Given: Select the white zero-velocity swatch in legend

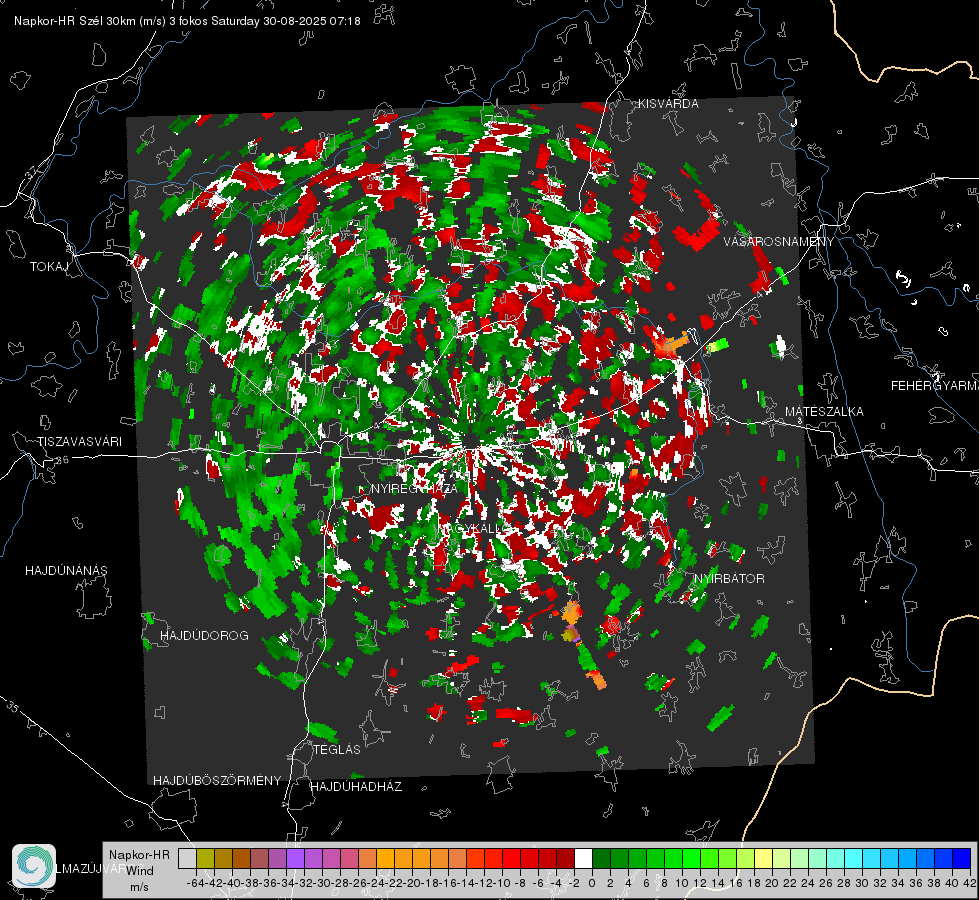Looking at the screenshot, I should (x=583, y=859).
